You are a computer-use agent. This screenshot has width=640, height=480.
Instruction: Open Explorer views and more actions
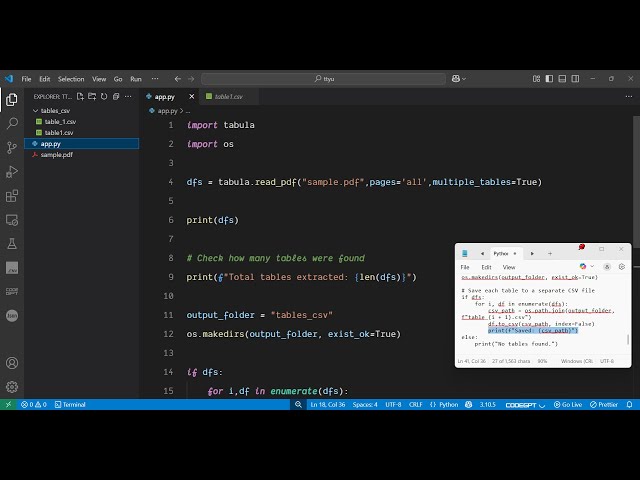(x=128, y=97)
